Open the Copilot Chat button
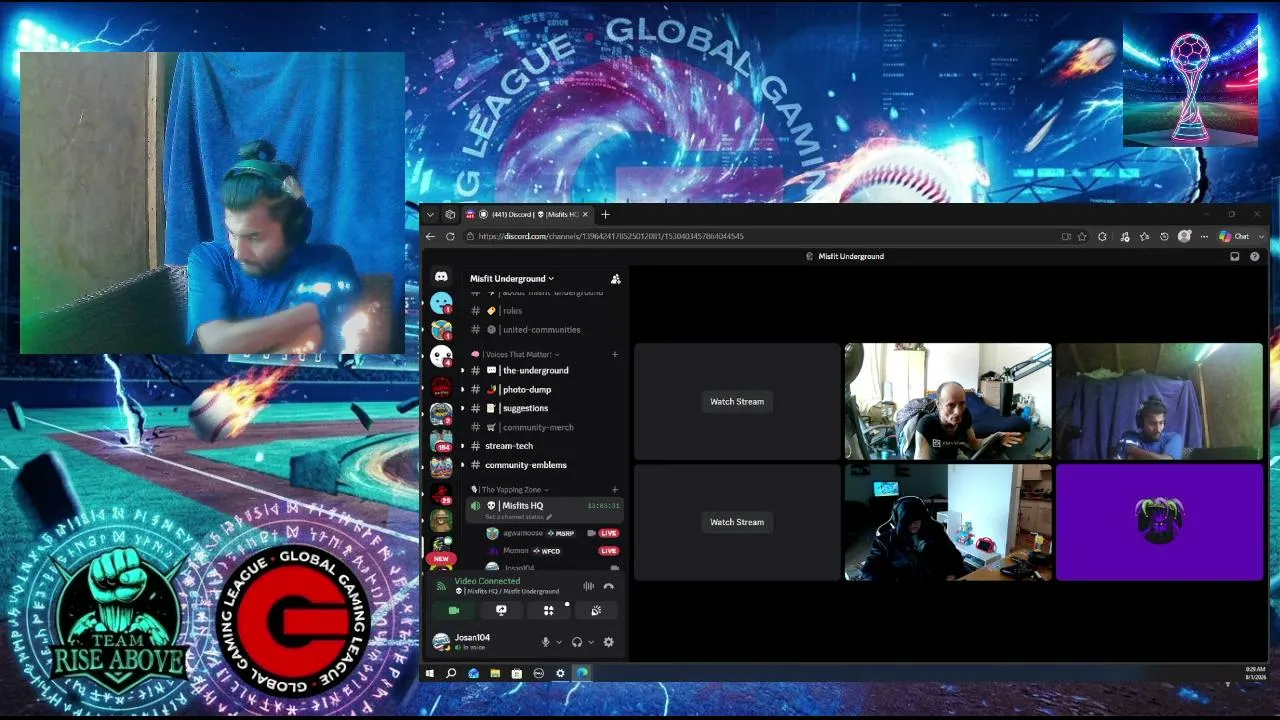 click(x=1234, y=237)
